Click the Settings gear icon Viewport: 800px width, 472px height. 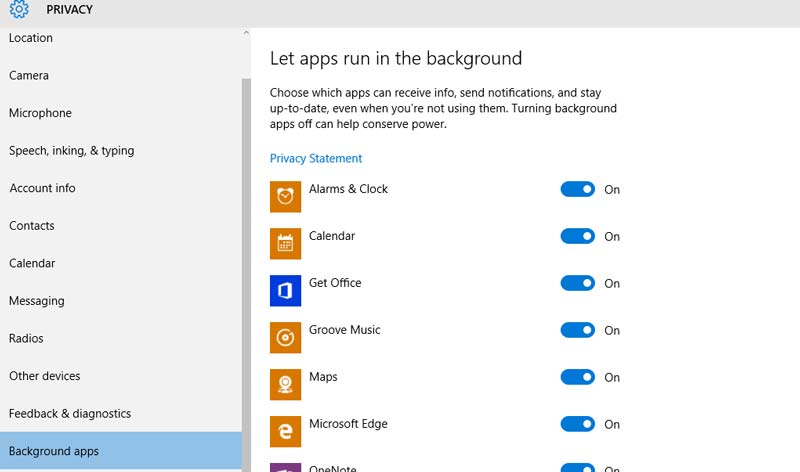[x=19, y=9]
